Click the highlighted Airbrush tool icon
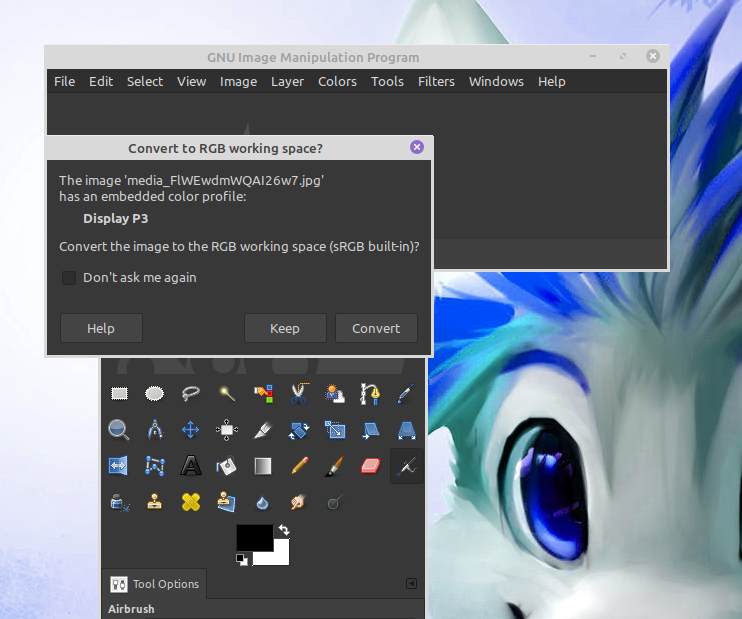The width and height of the screenshot is (742, 619). pos(406,466)
